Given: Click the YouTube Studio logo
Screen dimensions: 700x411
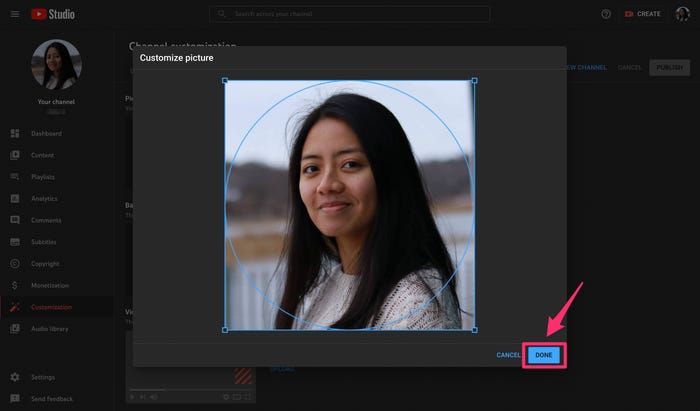Looking at the screenshot, I should (53, 14).
